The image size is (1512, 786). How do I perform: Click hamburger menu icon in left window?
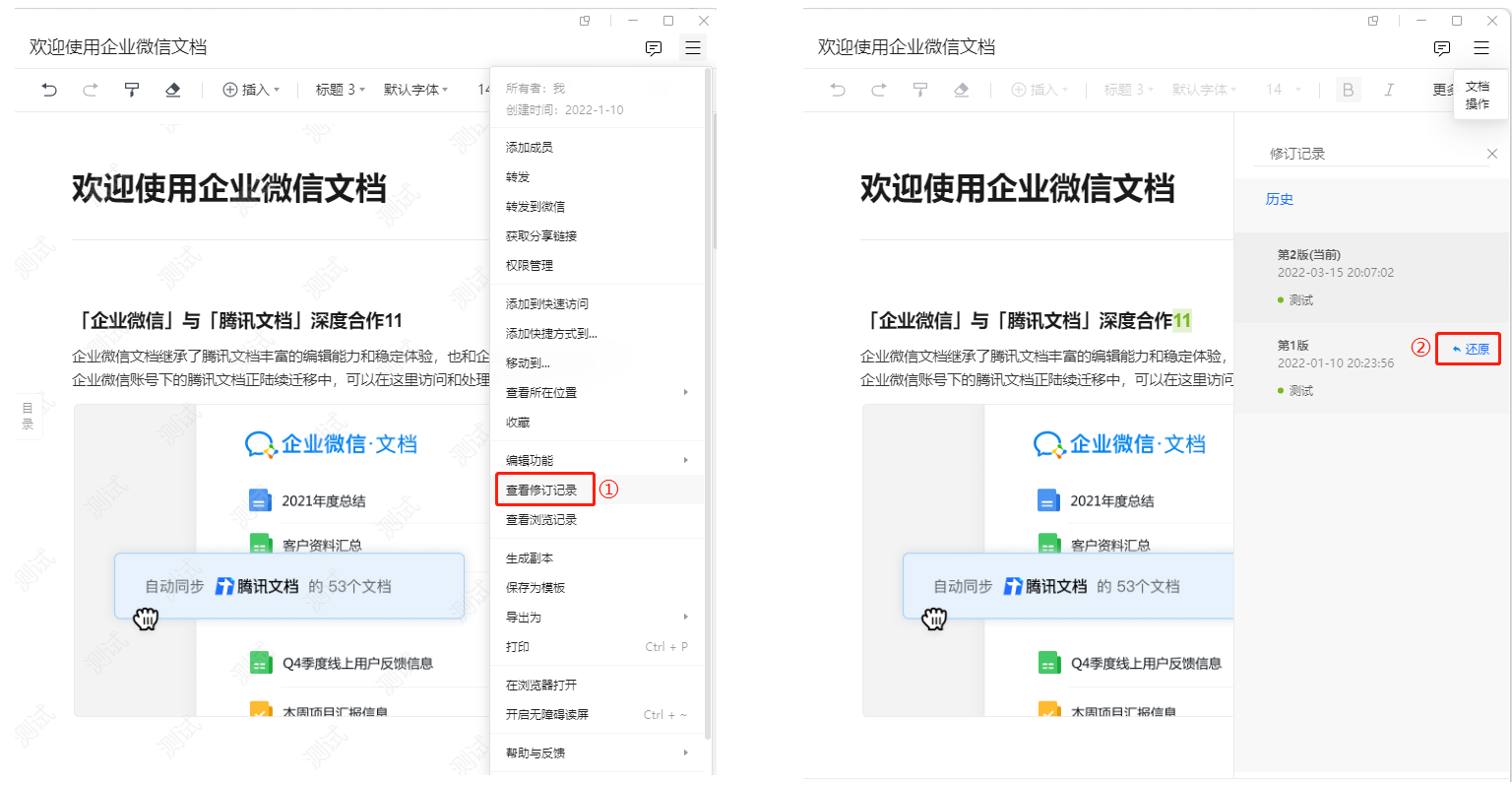(693, 47)
